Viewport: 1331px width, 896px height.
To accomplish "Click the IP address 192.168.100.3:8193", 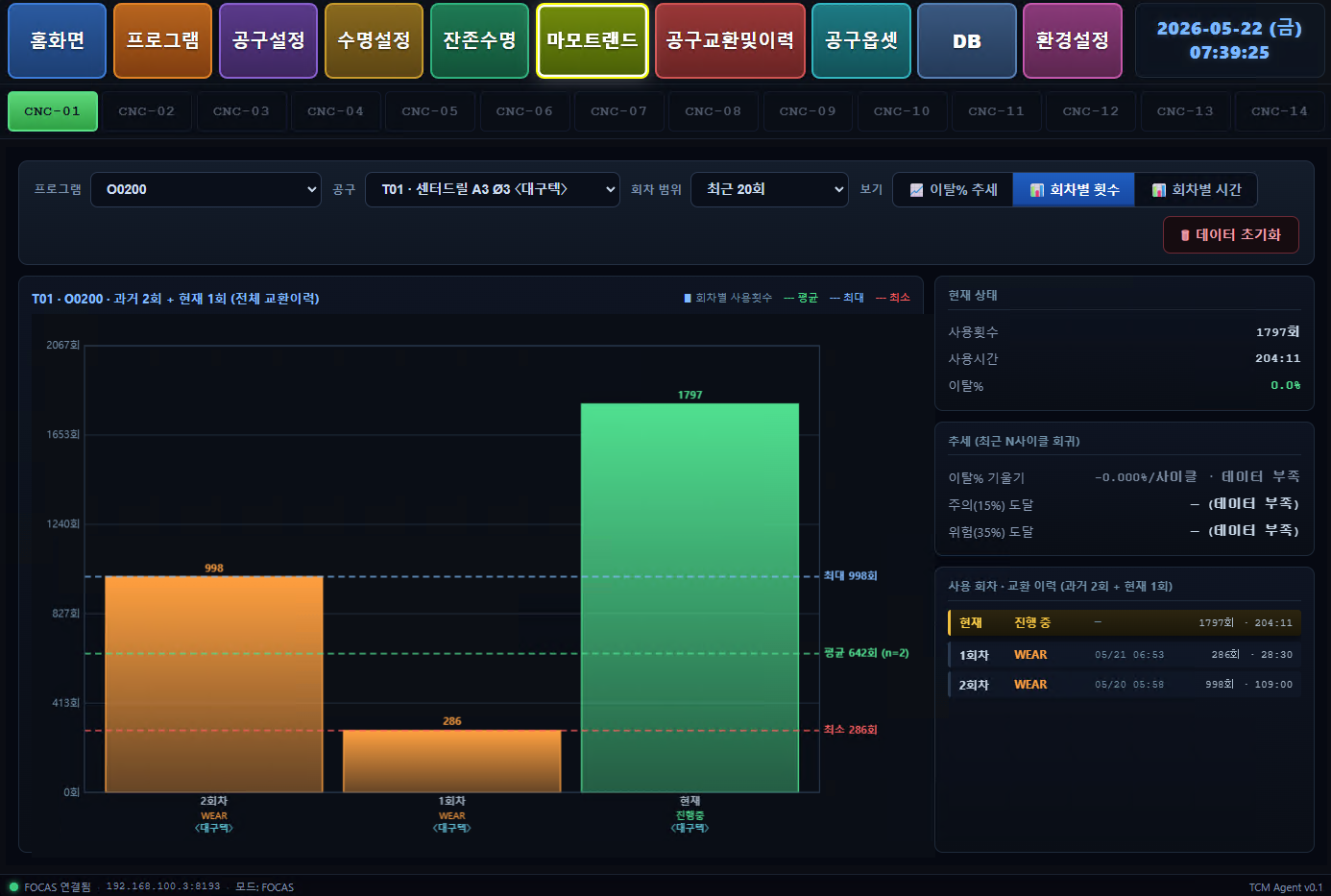I will click(163, 886).
